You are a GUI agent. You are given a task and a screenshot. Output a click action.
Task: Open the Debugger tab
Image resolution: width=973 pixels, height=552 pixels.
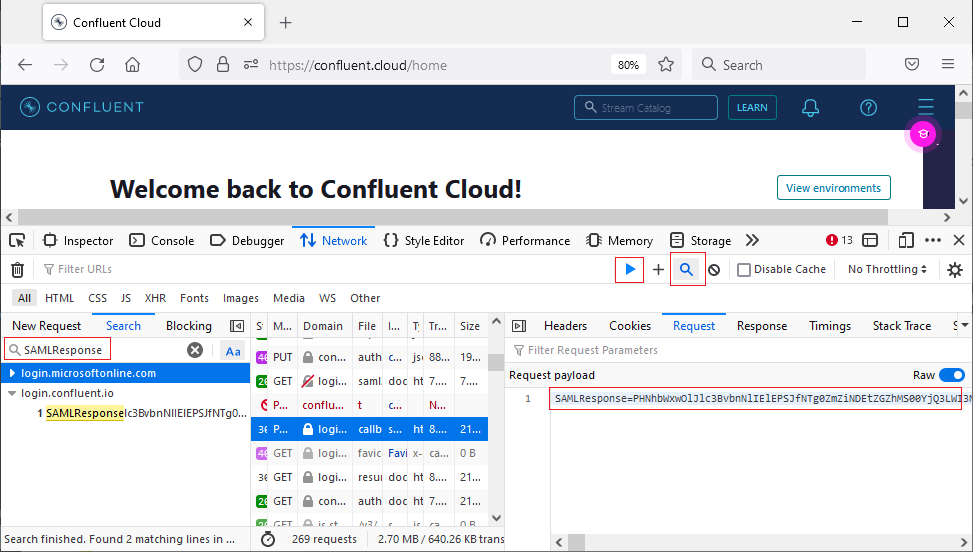247,241
